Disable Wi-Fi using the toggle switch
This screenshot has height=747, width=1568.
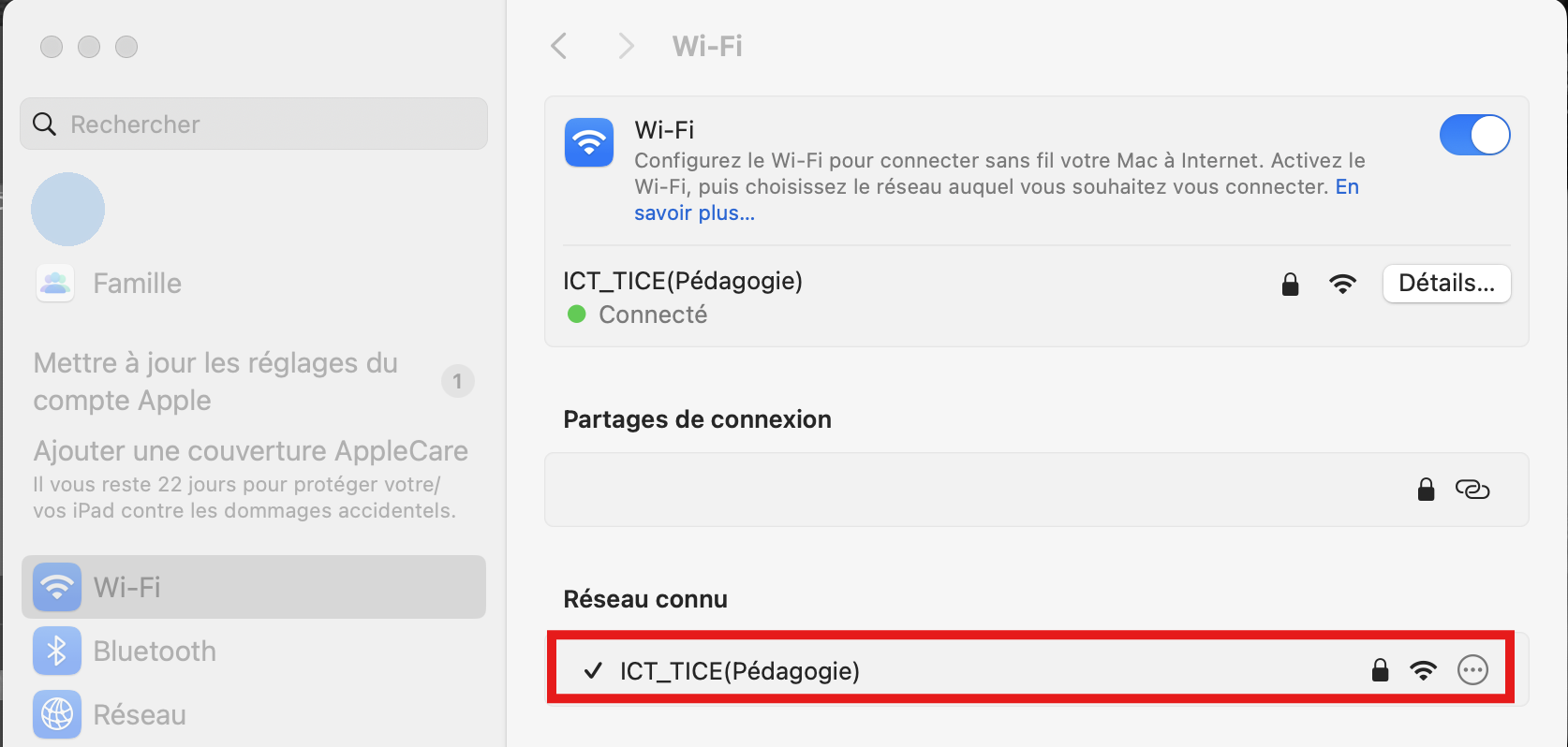click(x=1474, y=135)
